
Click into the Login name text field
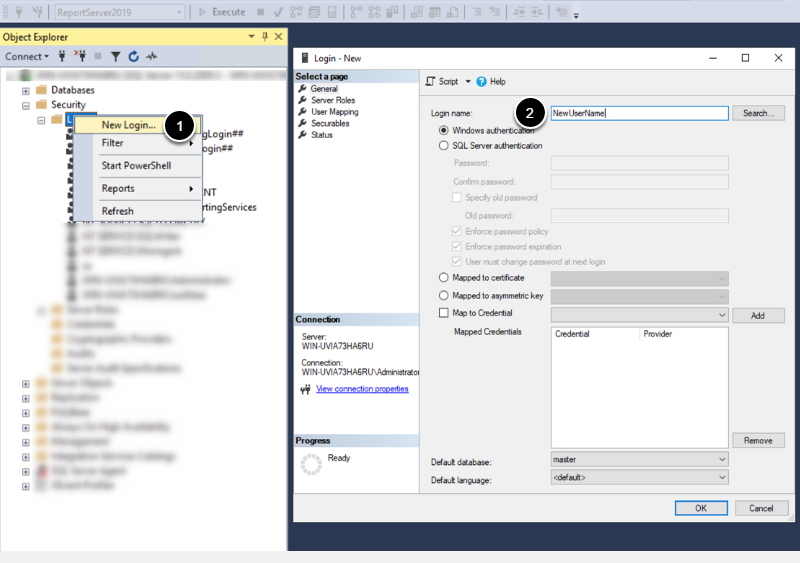[x=640, y=113]
